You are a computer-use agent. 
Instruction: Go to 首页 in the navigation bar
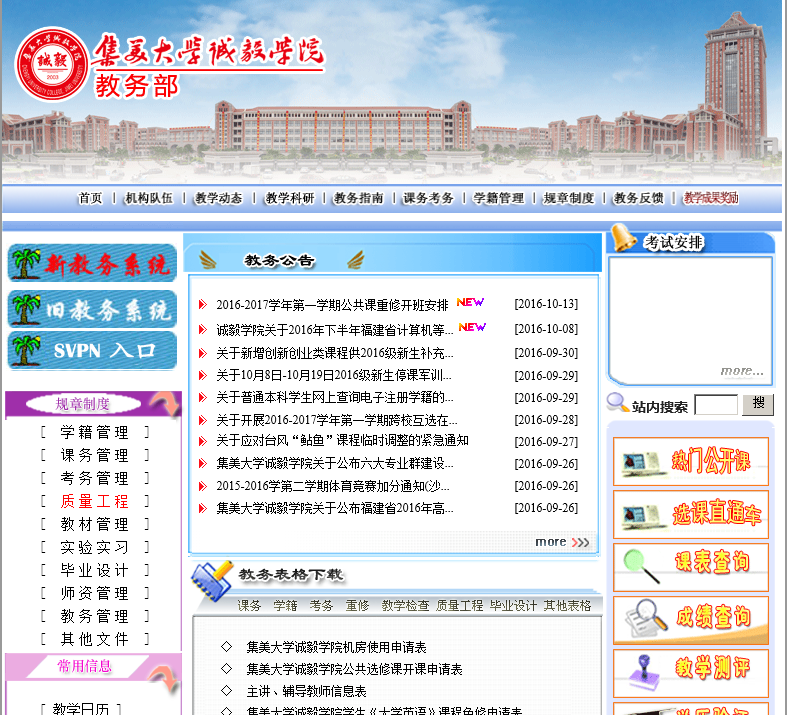point(90,198)
